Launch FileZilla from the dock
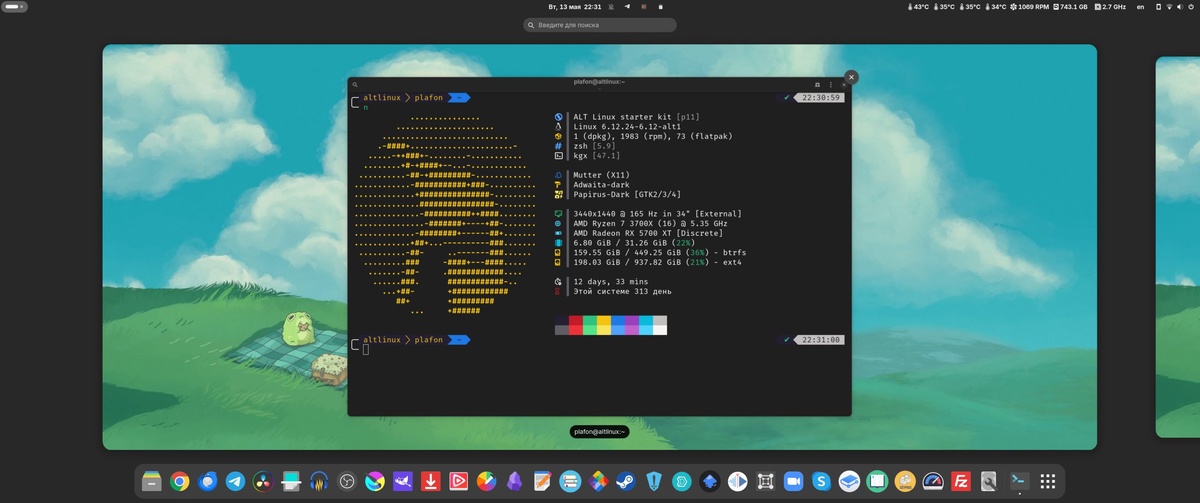1200x503 pixels. point(961,481)
